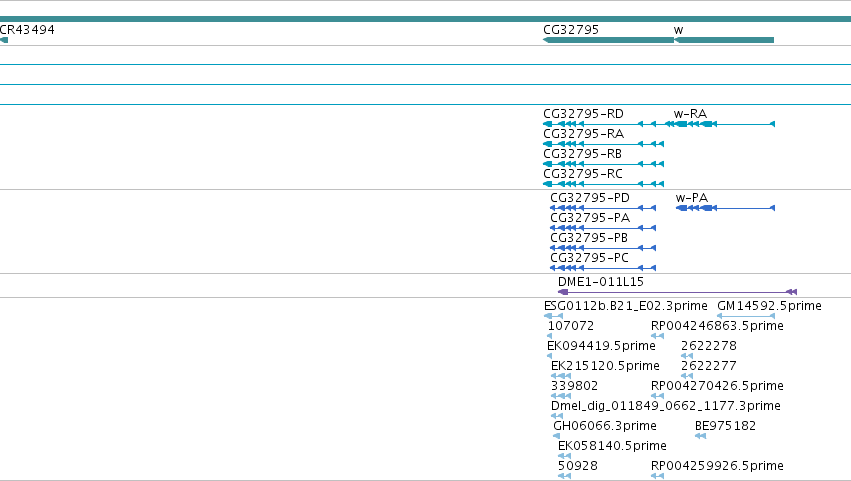851x481 pixels.
Task: Click the GM14592.5prime EST glyph
Action: coord(746,316)
